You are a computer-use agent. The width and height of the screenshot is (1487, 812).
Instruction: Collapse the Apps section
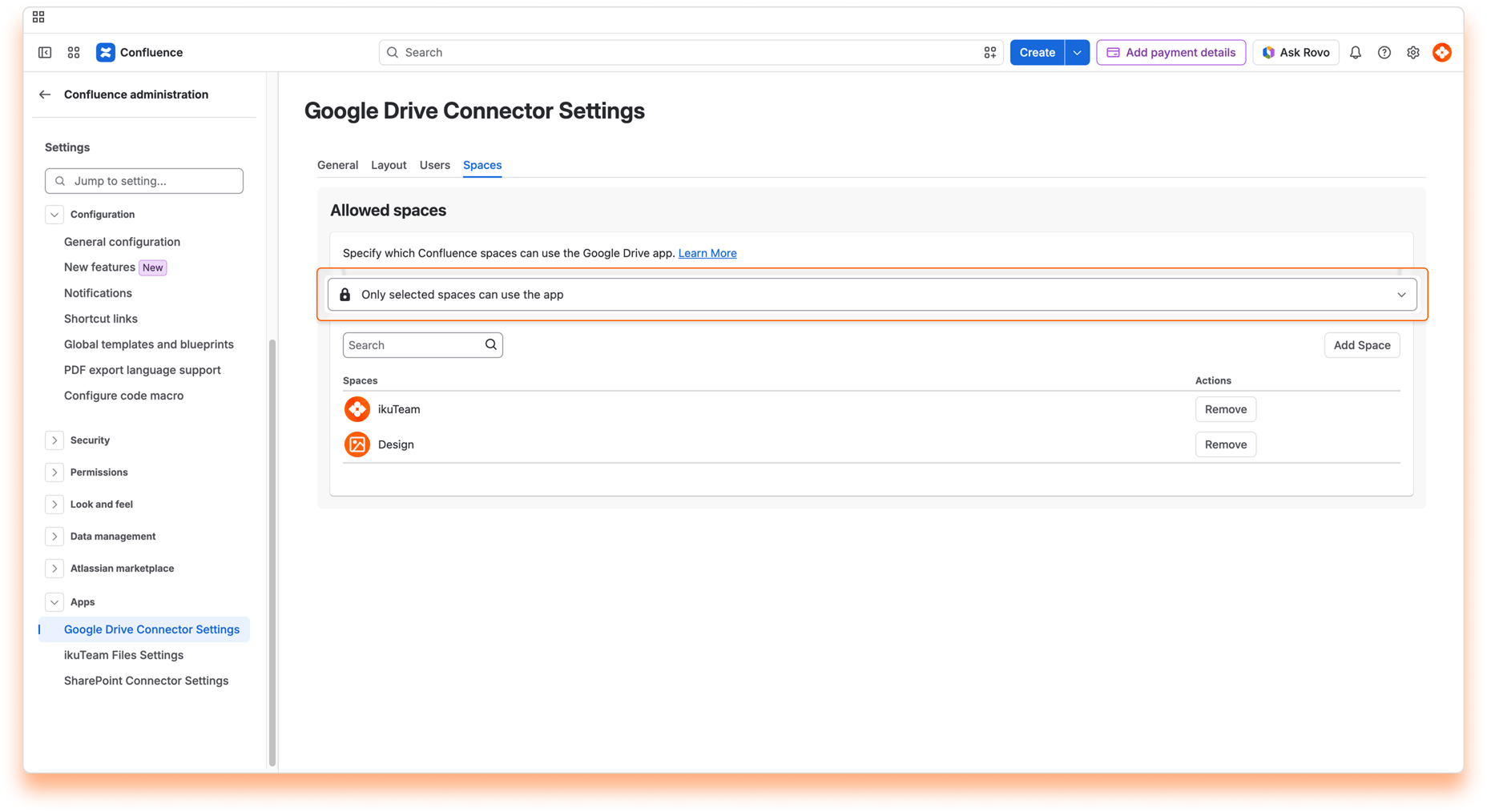tap(54, 602)
